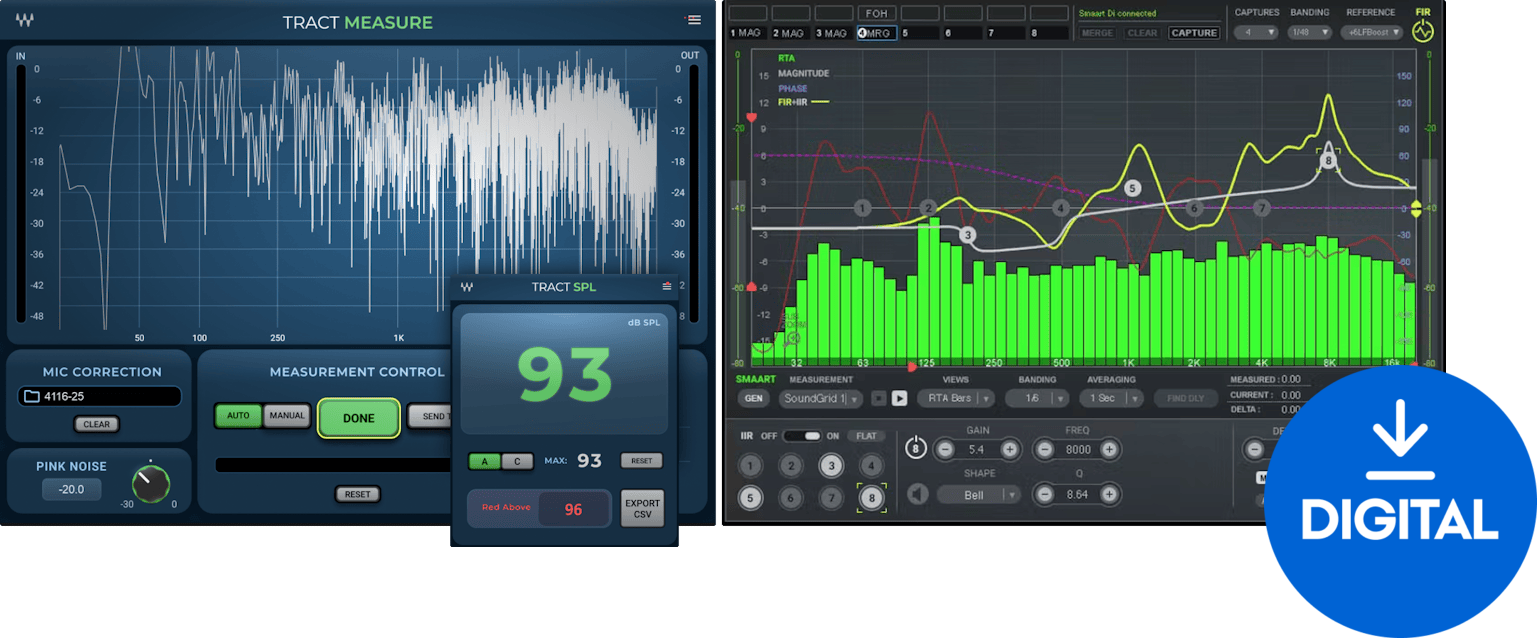Select the 1 MAG capture slot

[x=747, y=33]
